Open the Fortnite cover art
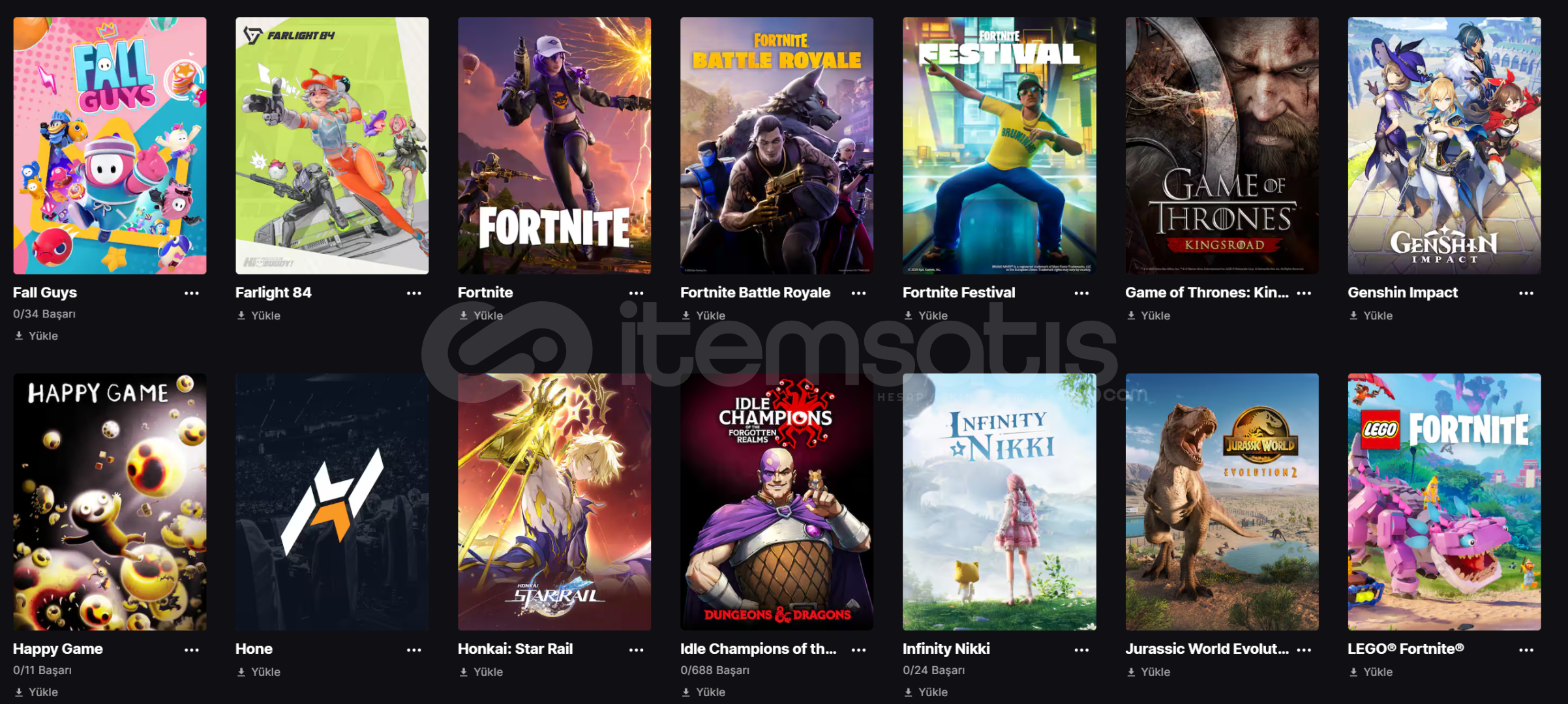This screenshot has width=1568, height=704. 554,145
